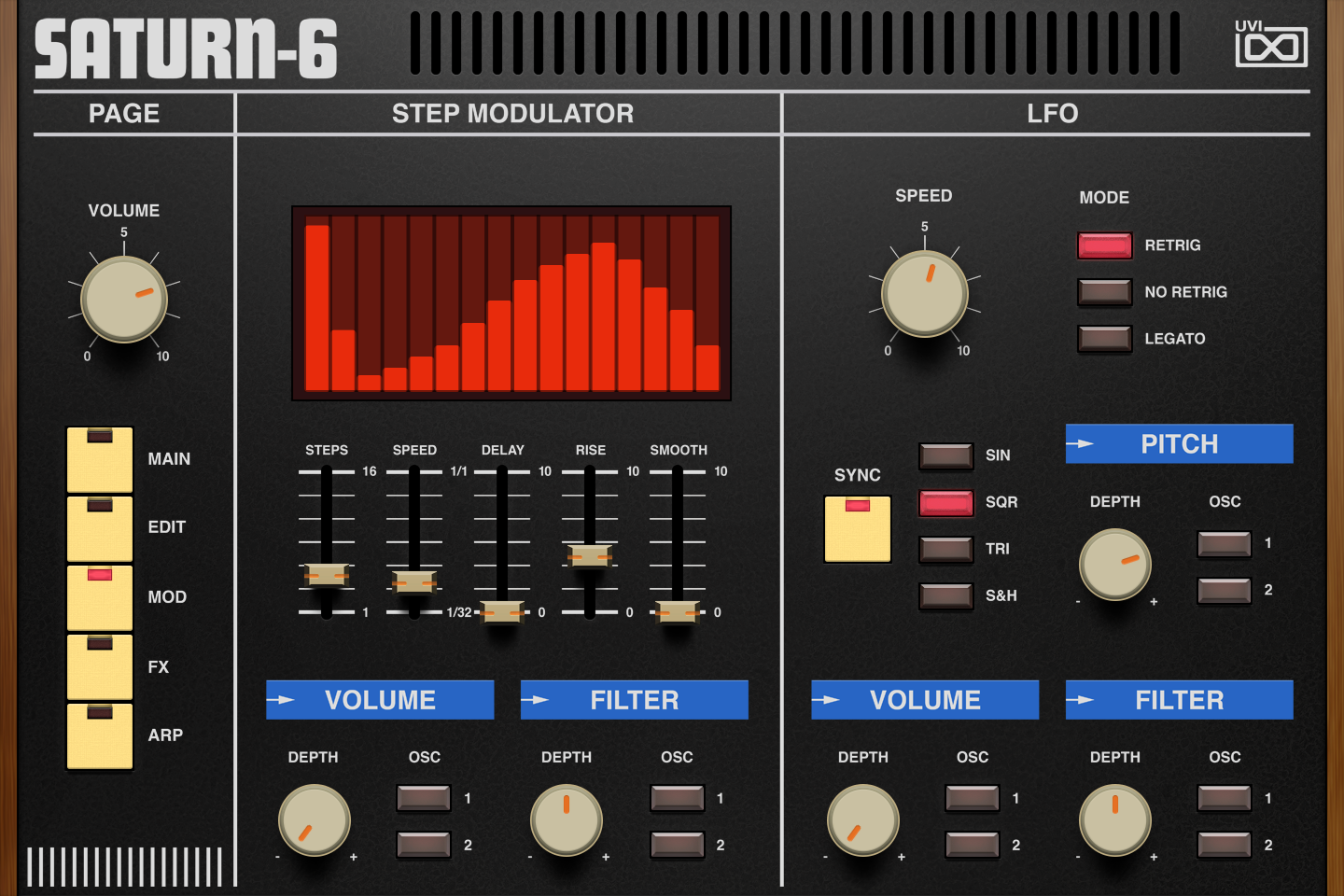Click the LFO MODE label
This screenshot has height=896, width=1344.
click(x=1104, y=198)
